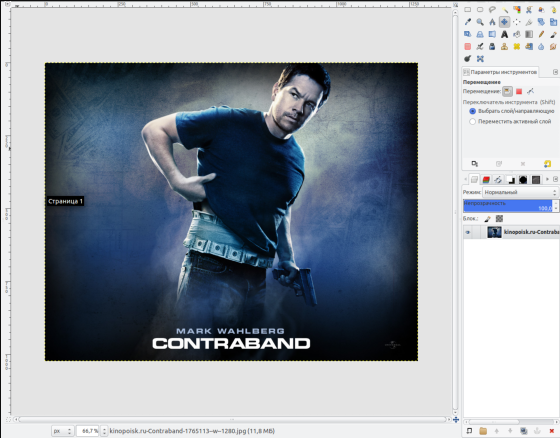This screenshot has width=560, height=438.
Task: Create a new layer button
Action: pyautogui.click(x=469, y=431)
